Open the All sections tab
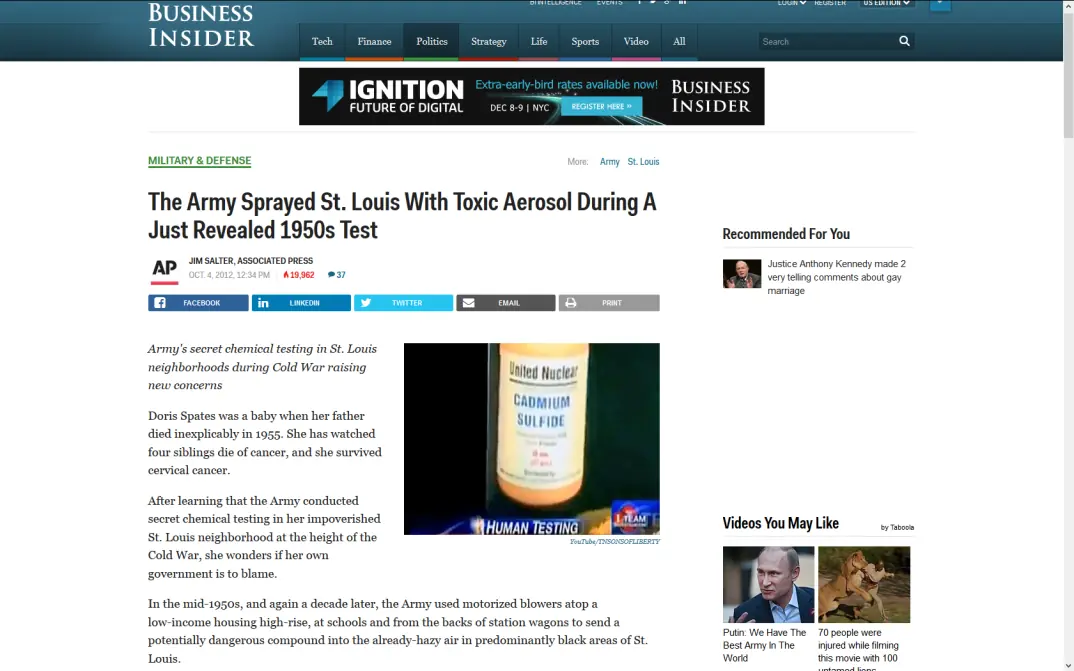The image size is (1074, 671). 679,42
